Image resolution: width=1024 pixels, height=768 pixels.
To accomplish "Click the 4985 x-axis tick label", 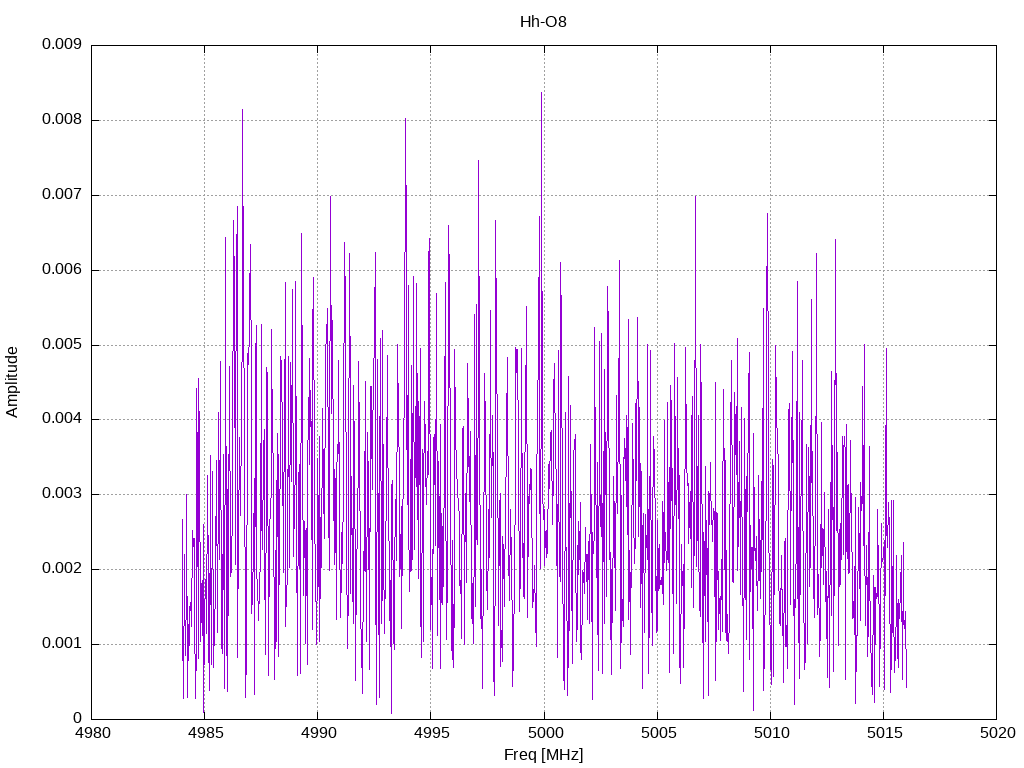I will coord(204,733).
